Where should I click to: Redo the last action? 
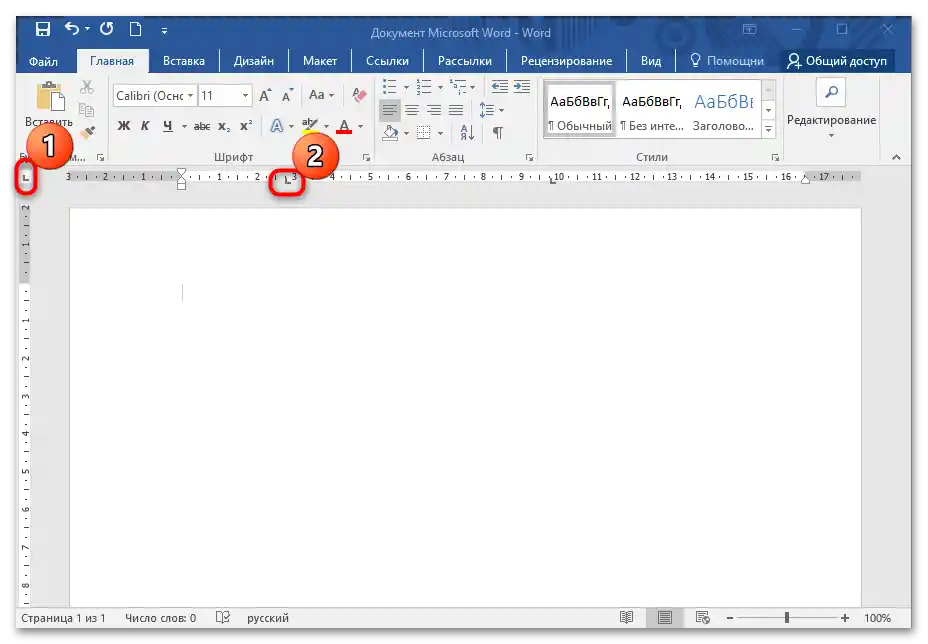pyautogui.click(x=107, y=28)
